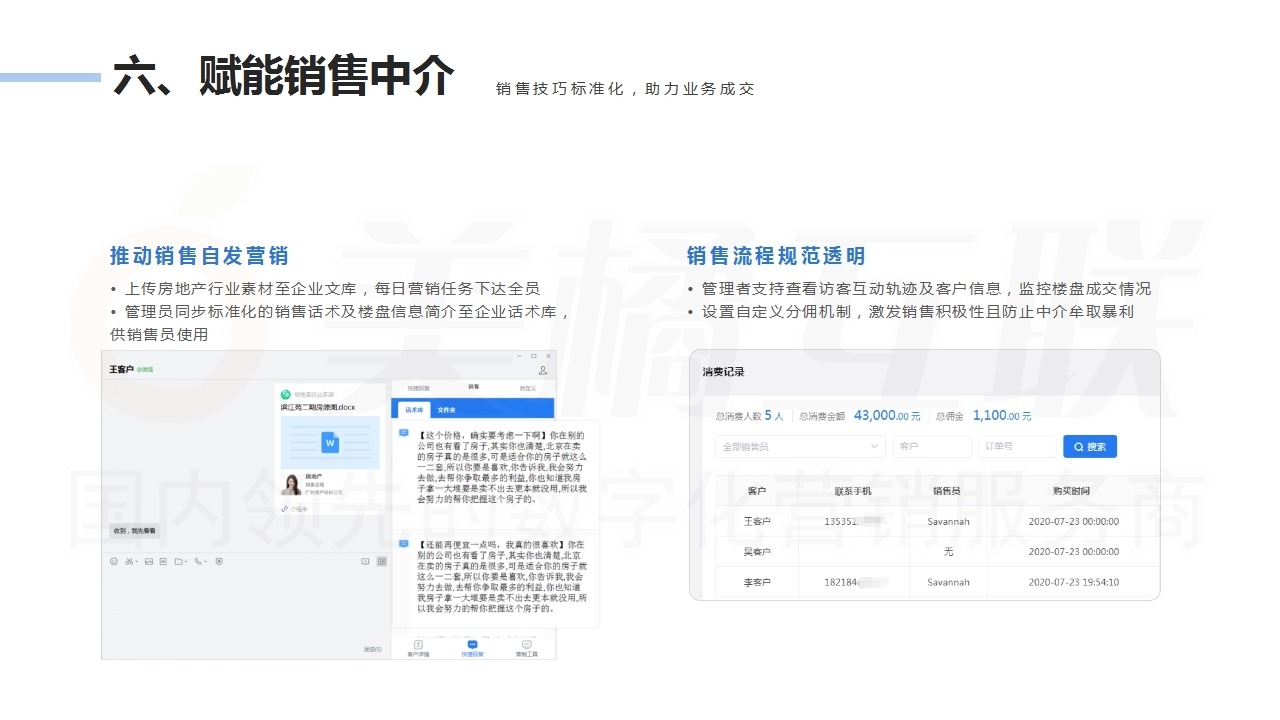Select the 自定义 tab in side panel
Image resolution: width=1280 pixels, height=720 pixels.
tap(528, 388)
